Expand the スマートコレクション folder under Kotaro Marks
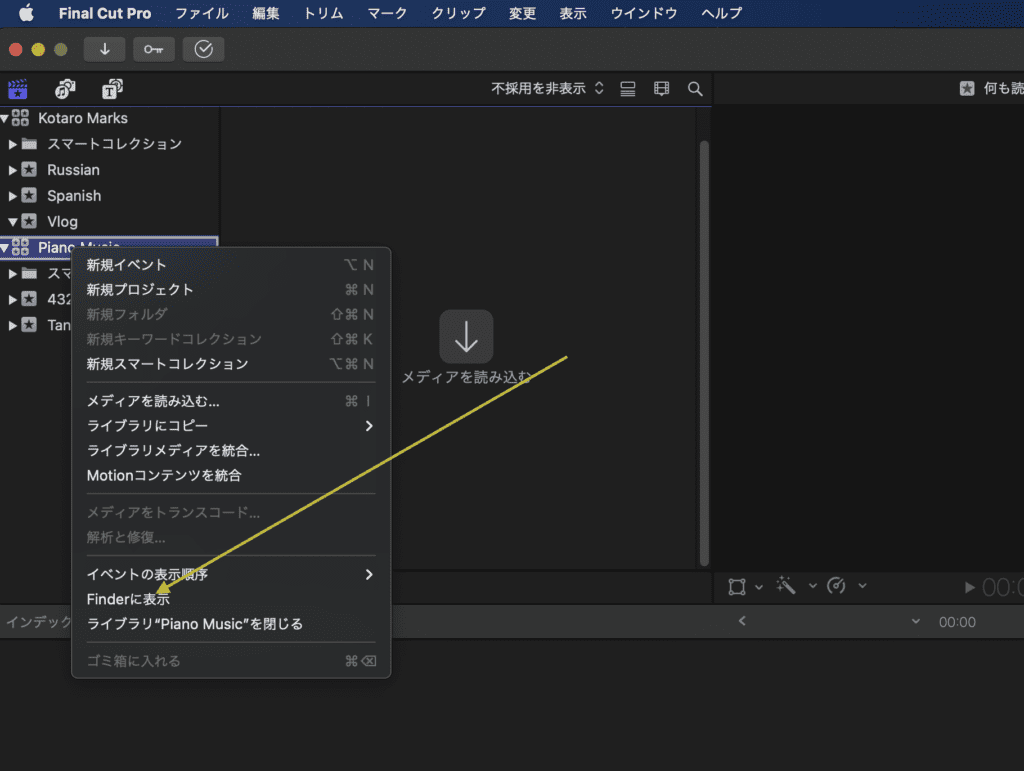This screenshot has height=771, width=1024. coord(12,144)
